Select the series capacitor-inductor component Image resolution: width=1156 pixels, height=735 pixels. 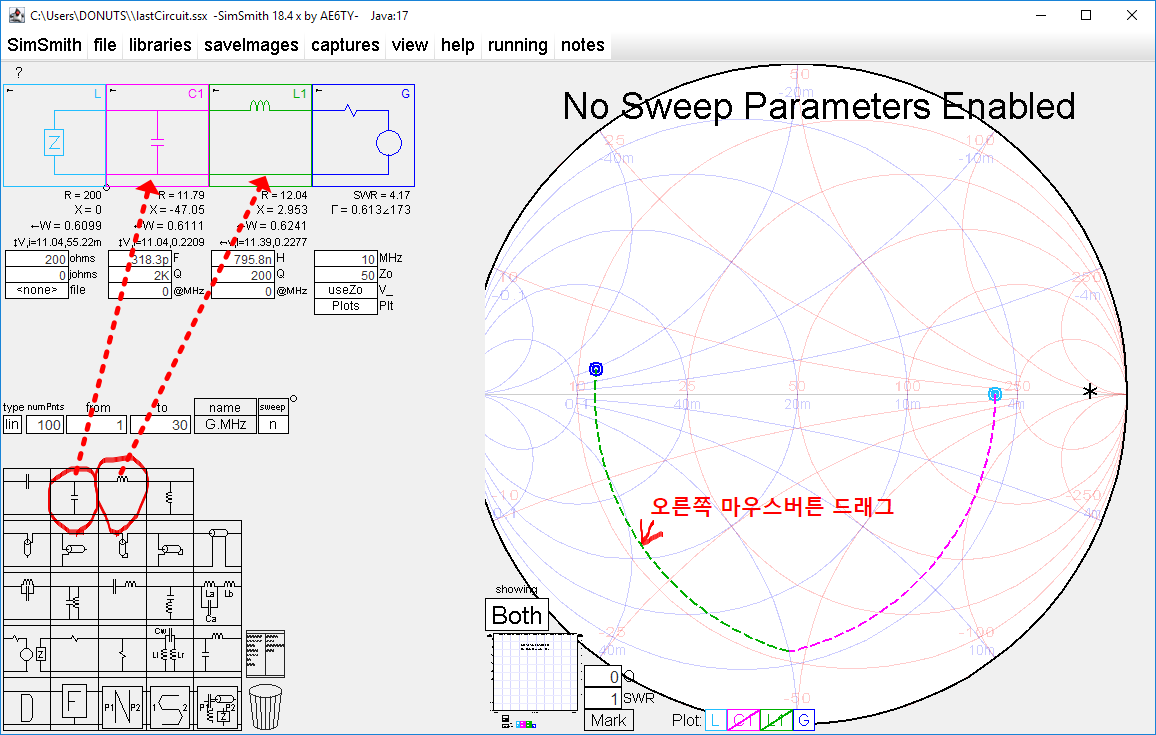coord(122,597)
